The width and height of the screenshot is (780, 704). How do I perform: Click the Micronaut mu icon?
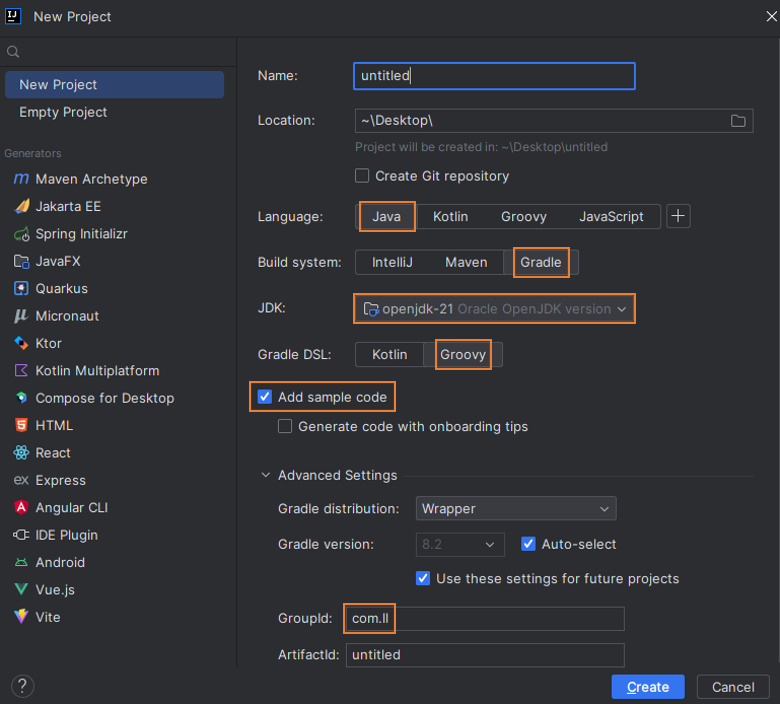[21, 316]
